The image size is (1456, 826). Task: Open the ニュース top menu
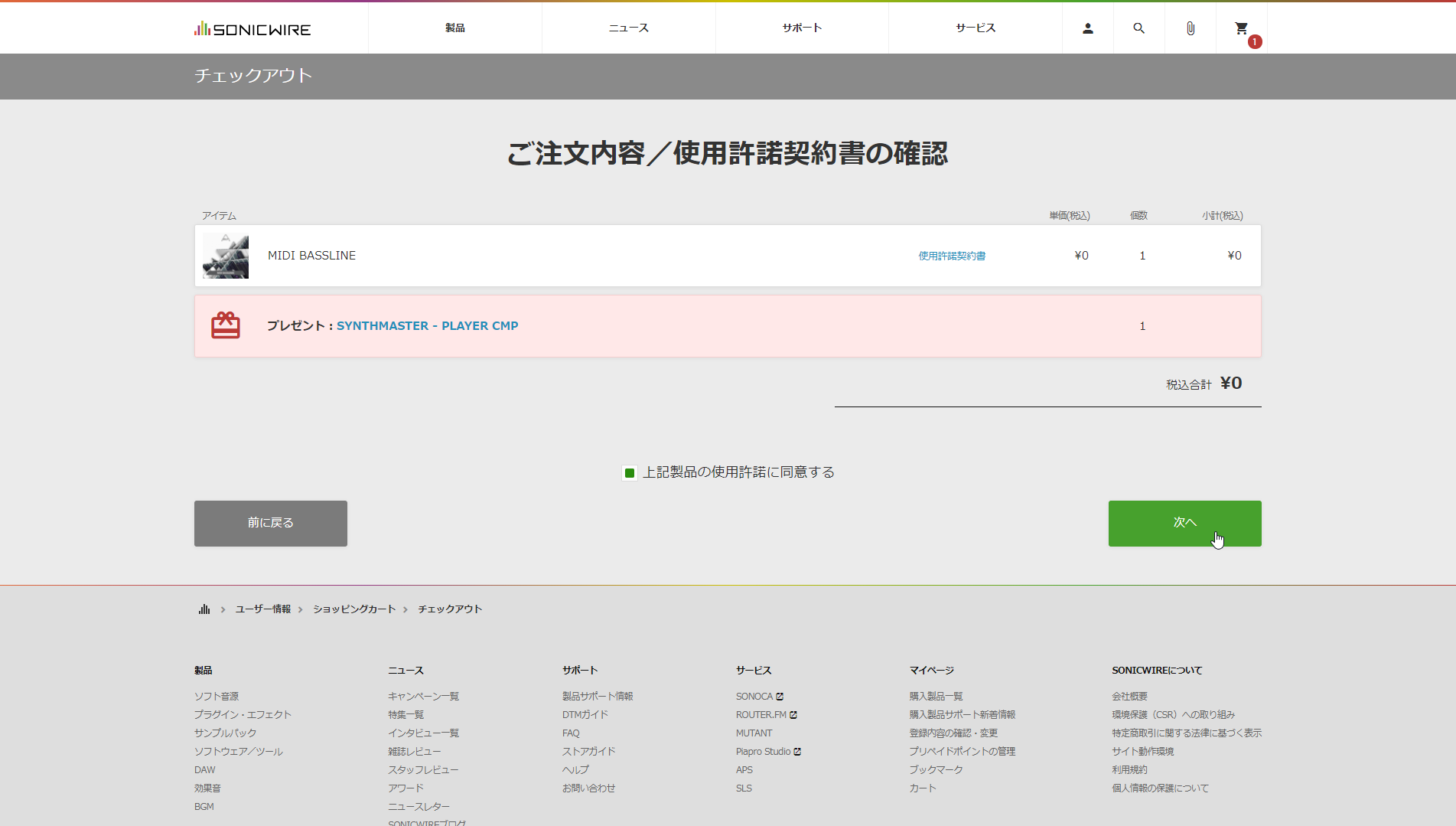[629, 28]
